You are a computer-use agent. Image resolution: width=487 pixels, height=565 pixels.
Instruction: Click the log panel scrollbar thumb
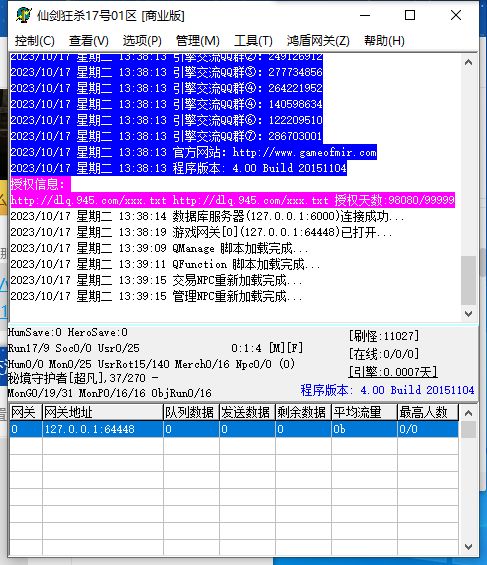pos(468,280)
